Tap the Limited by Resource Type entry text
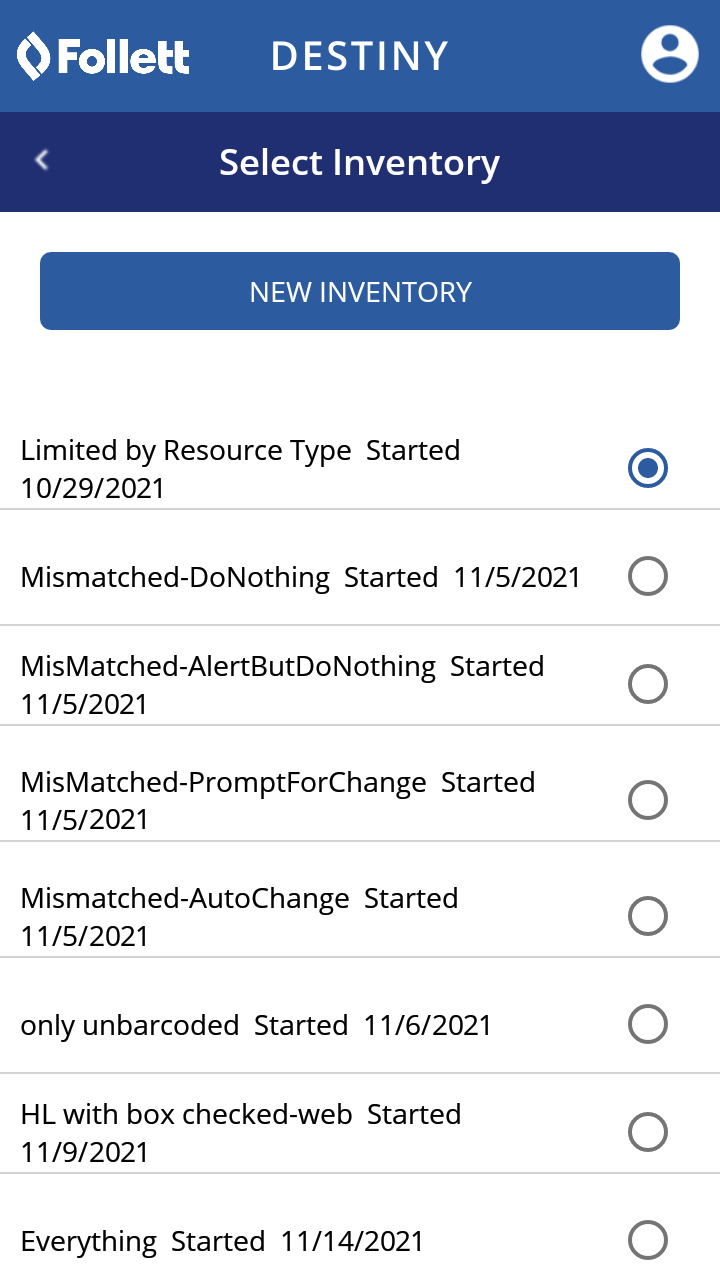 [240, 468]
